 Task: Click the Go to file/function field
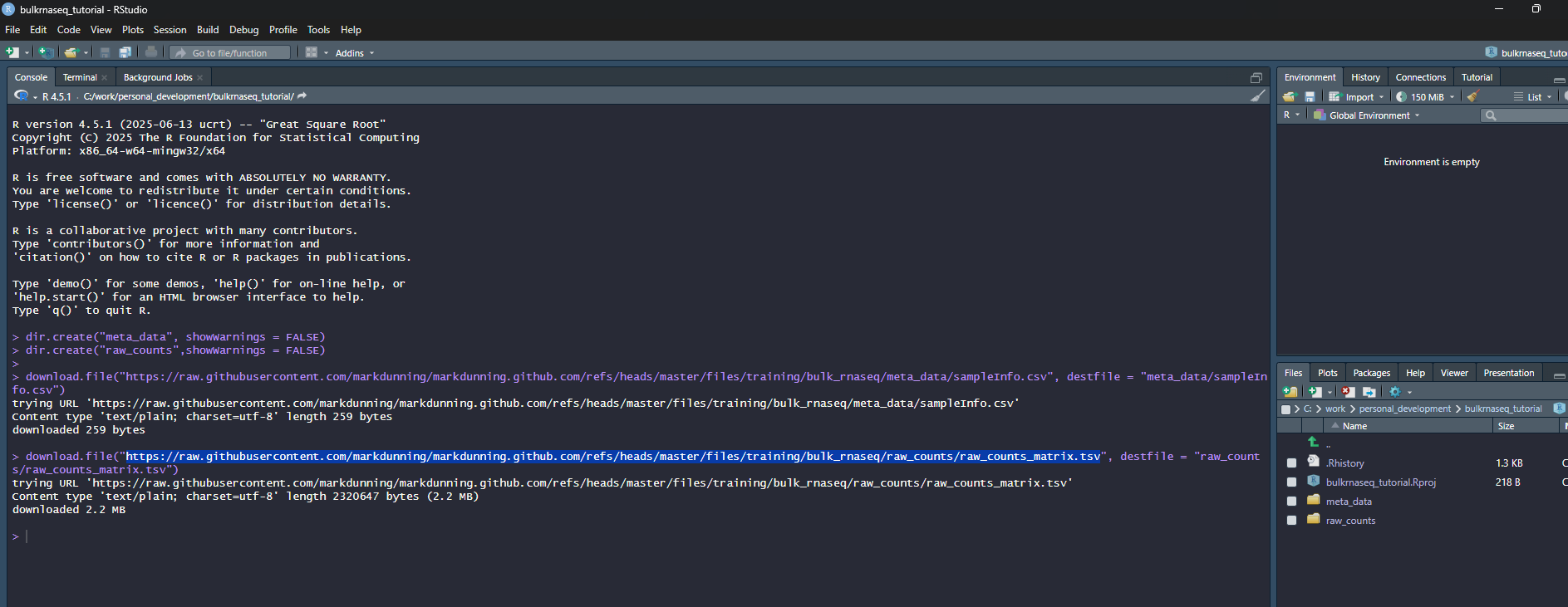[230, 52]
